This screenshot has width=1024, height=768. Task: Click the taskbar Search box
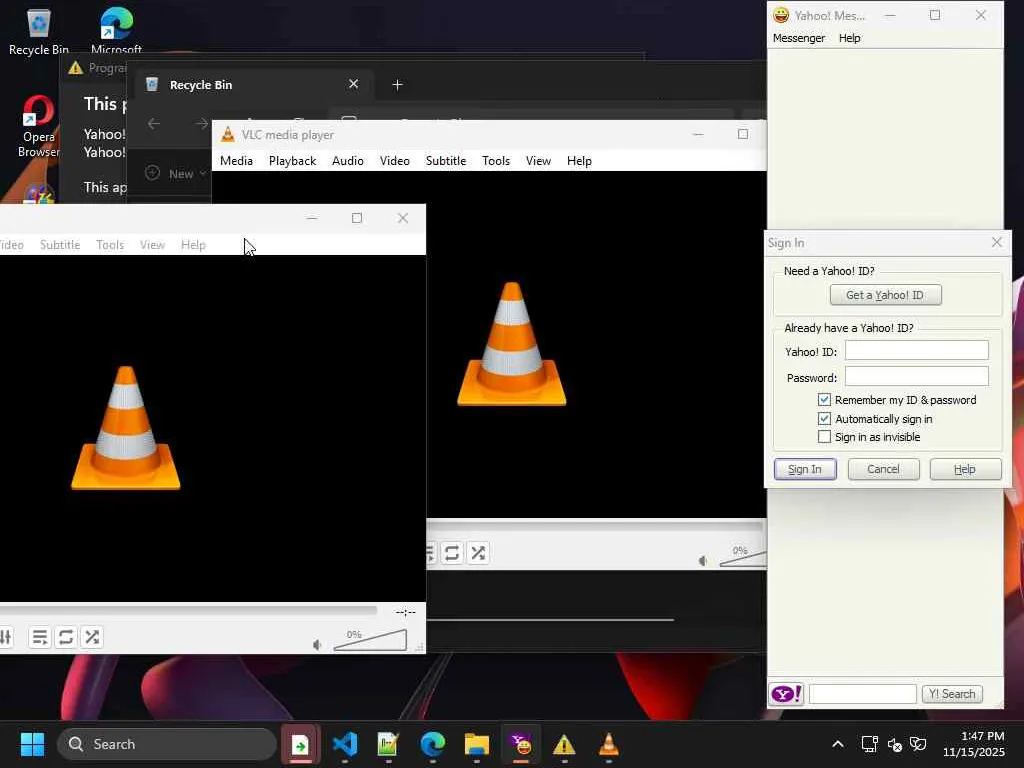coord(167,744)
